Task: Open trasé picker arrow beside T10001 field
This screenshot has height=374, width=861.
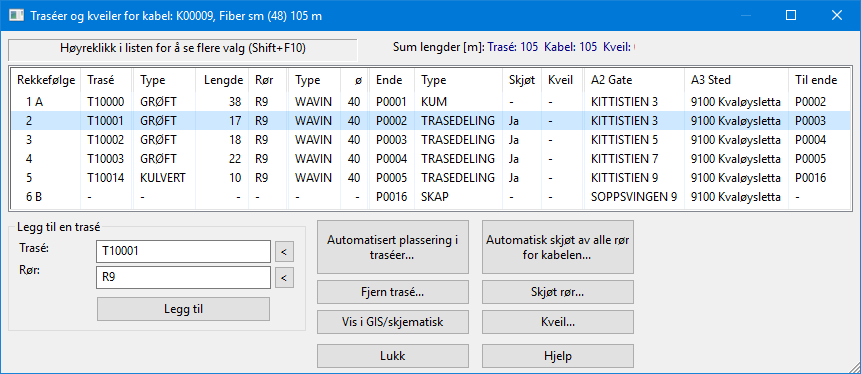Action: 284,252
